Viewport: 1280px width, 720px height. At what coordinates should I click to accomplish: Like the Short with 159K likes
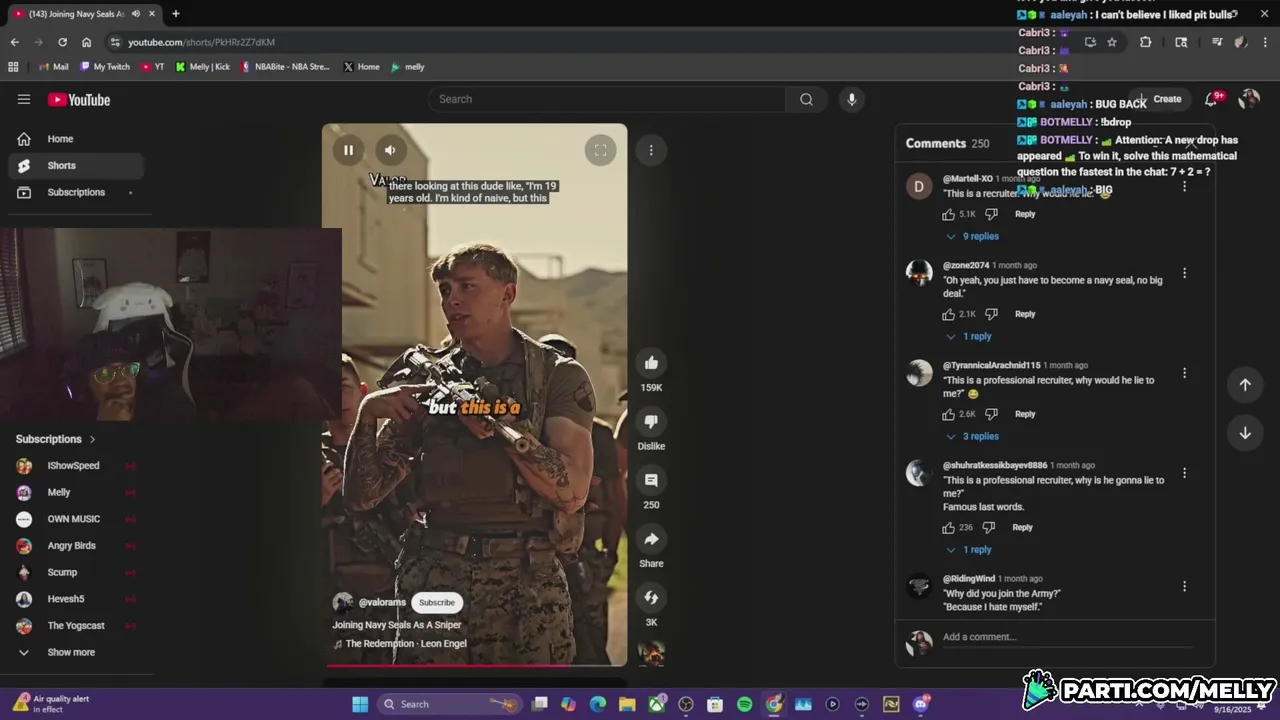pyautogui.click(x=651, y=363)
